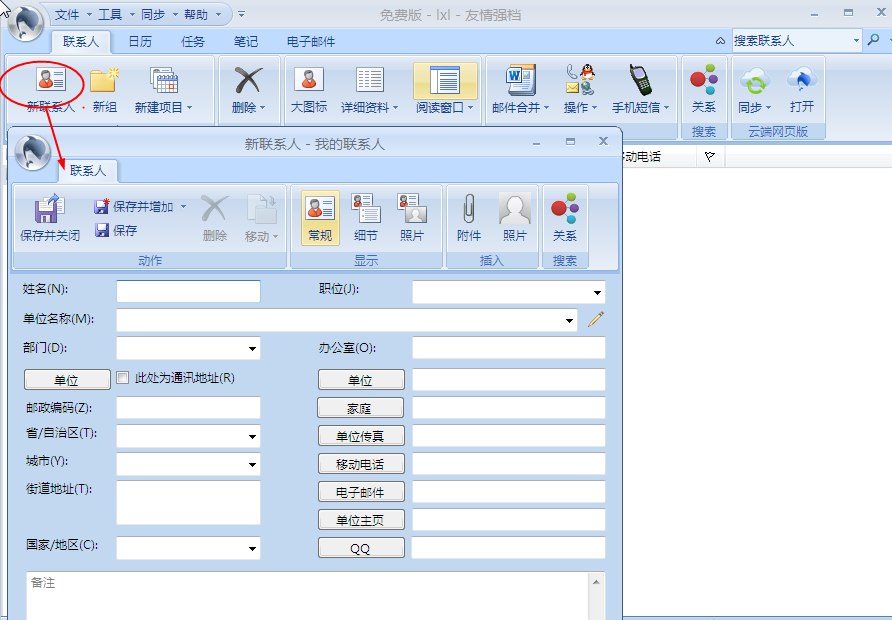The height and width of the screenshot is (620, 892).
Task: Click the 备注 scrollbar up arrow
Action: 596,582
